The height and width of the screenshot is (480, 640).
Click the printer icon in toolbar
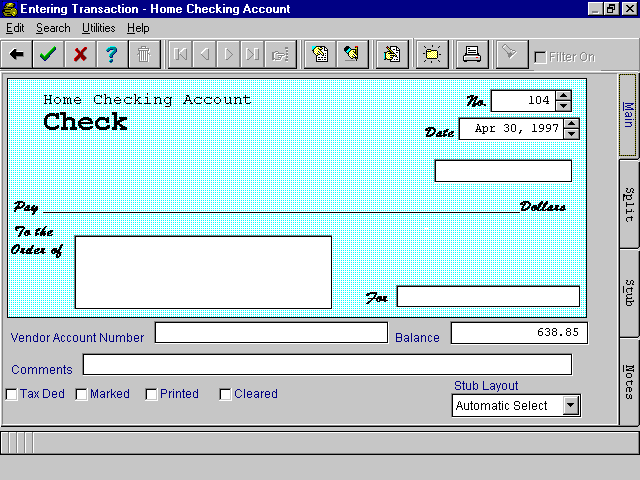click(x=470, y=54)
